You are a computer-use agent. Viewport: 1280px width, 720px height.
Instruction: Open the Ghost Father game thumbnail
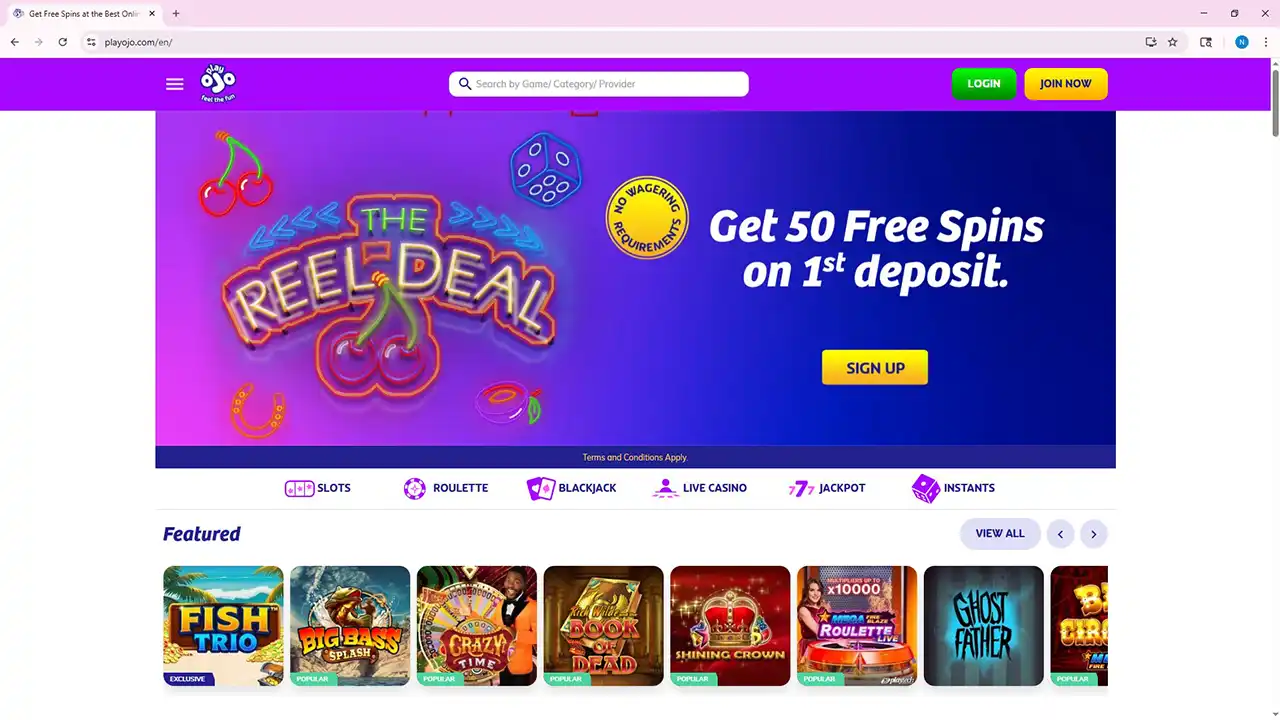[984, 626]
